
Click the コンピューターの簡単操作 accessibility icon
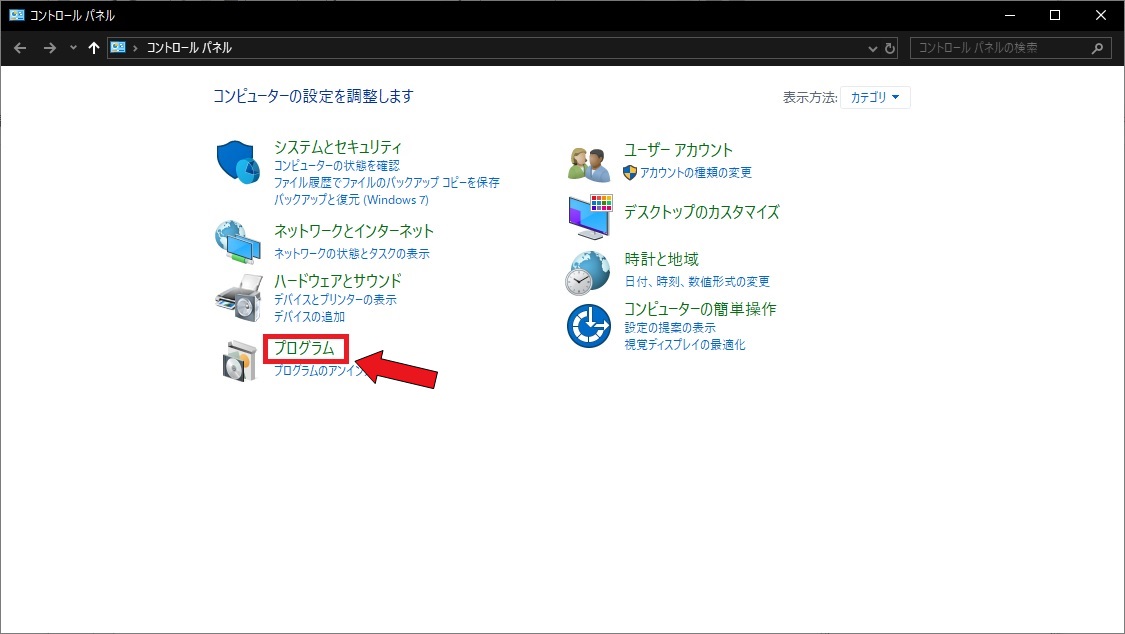point(588,324)
